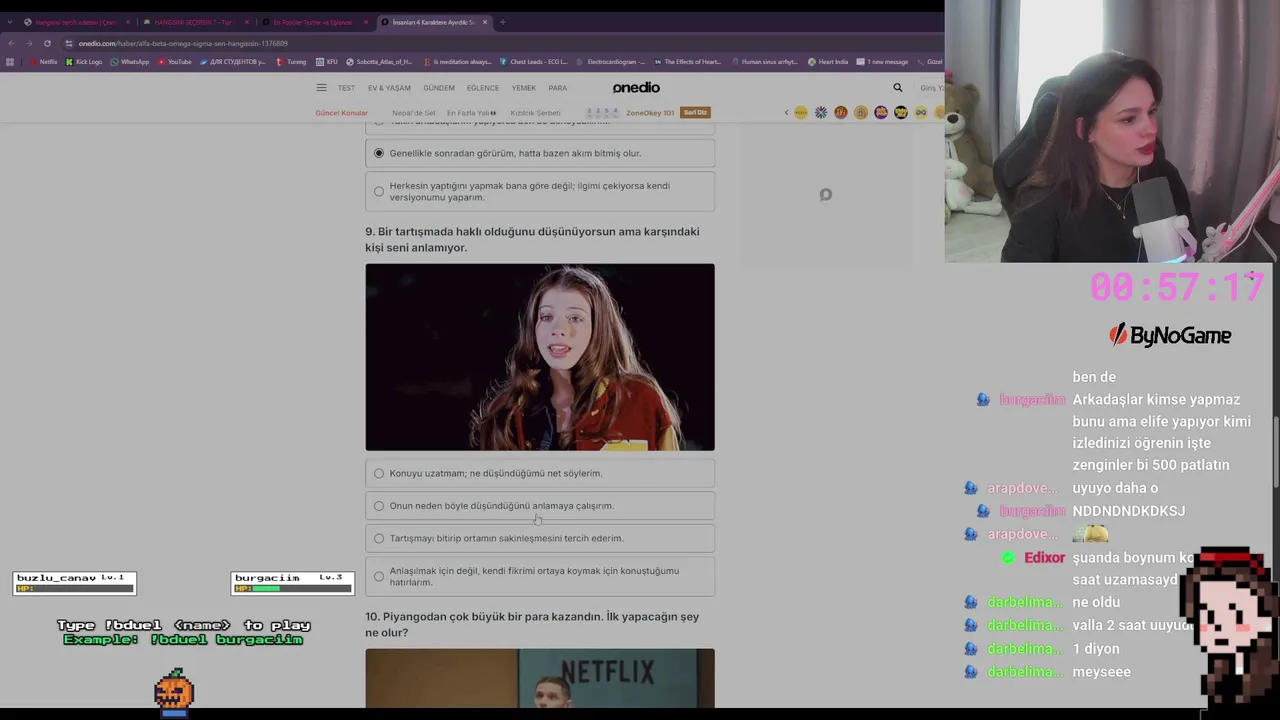The width and height of the screenshot is (1280, 720).
Task: Go to the Onedio logo homepage
Action: 636,88
